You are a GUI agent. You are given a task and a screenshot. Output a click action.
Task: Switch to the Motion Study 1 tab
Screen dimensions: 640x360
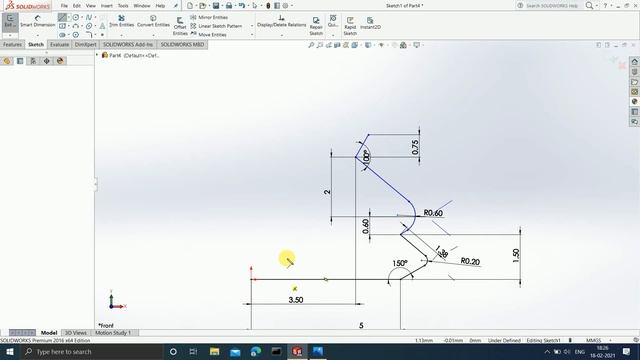113,333
